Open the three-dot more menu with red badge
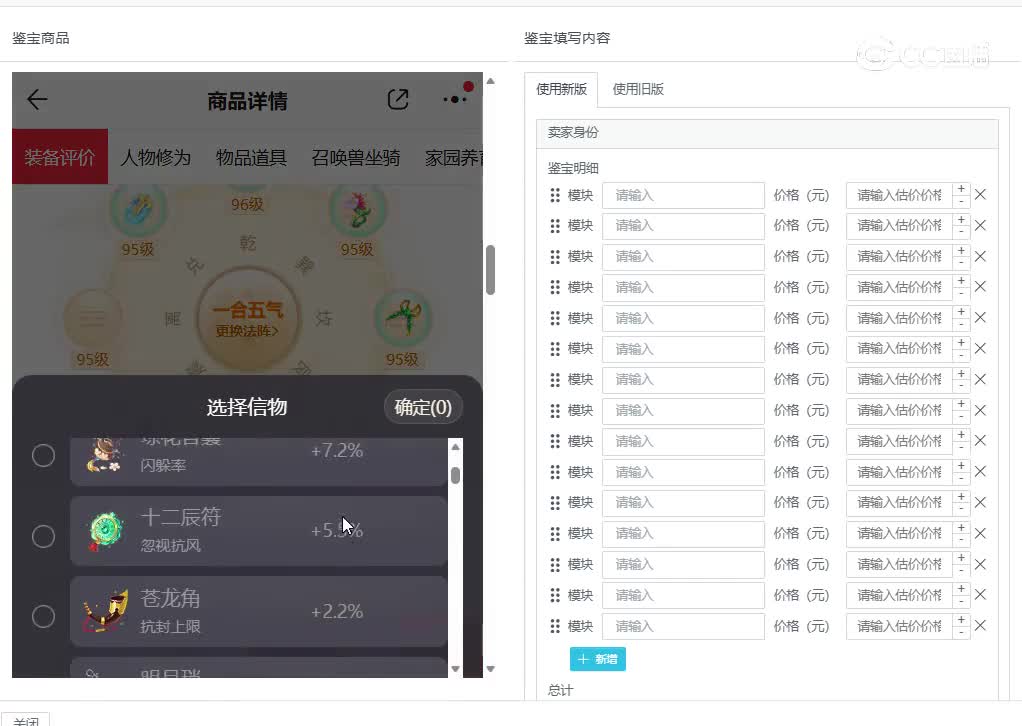 455,99
